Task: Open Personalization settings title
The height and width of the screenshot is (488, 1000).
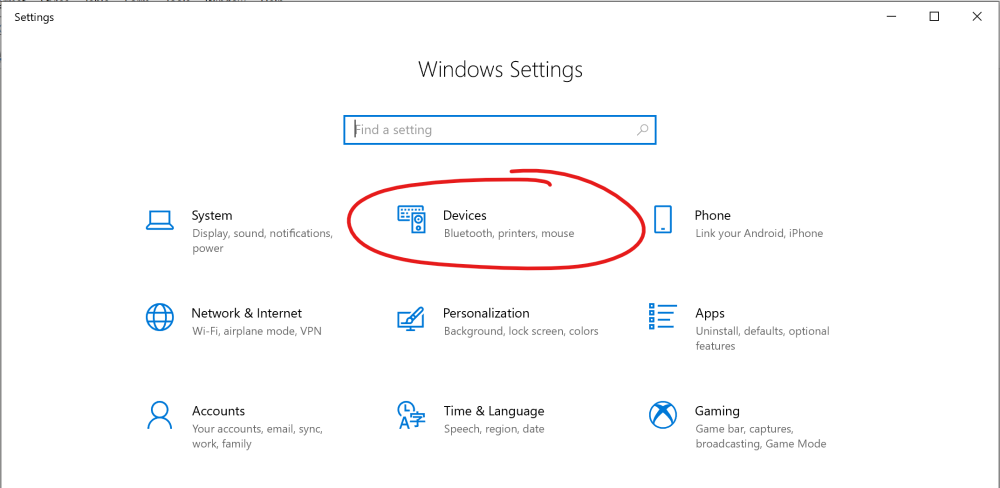Action: [486, 313]
